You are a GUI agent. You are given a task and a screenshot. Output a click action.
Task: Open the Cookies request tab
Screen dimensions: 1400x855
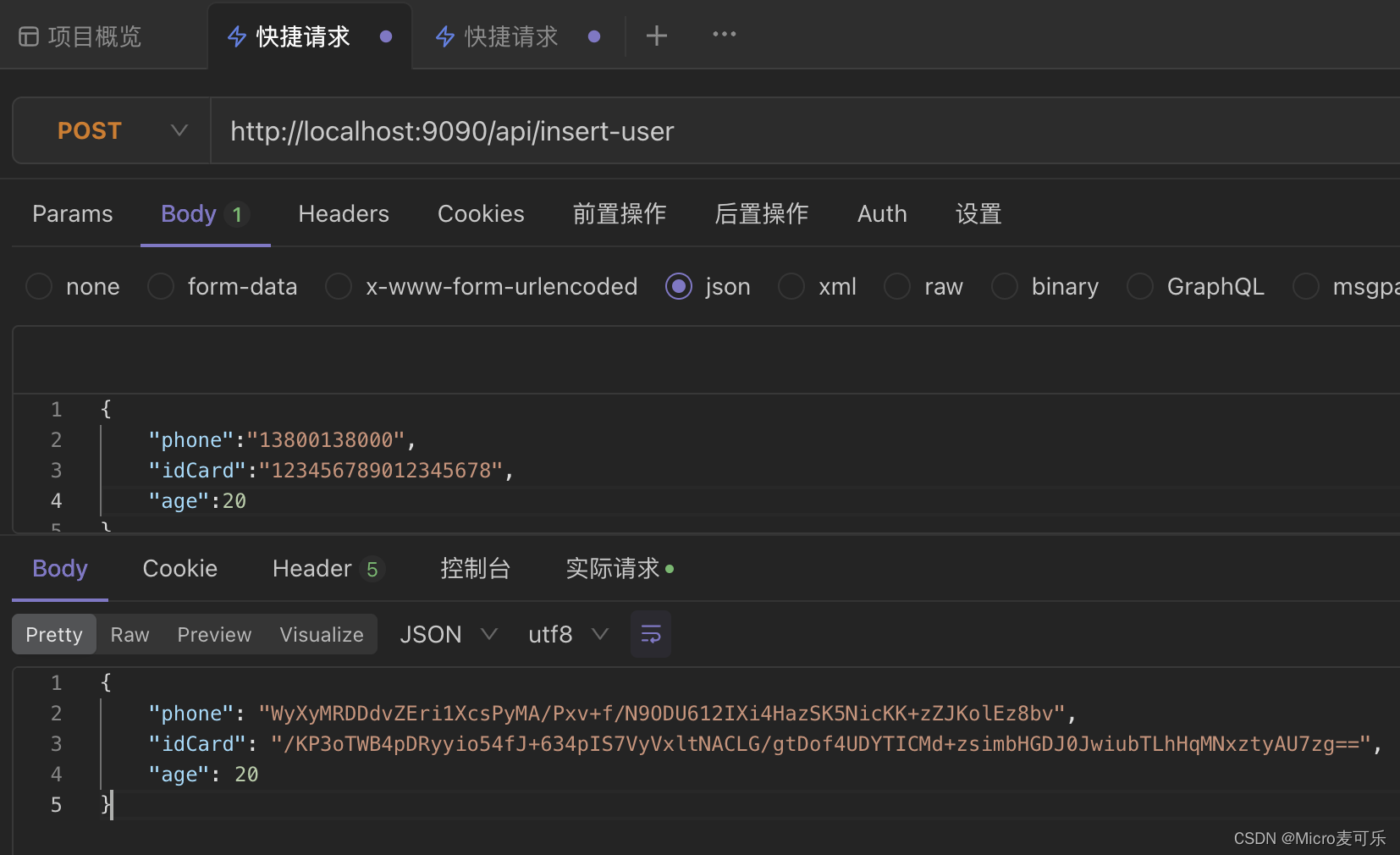tap(481, 214)
